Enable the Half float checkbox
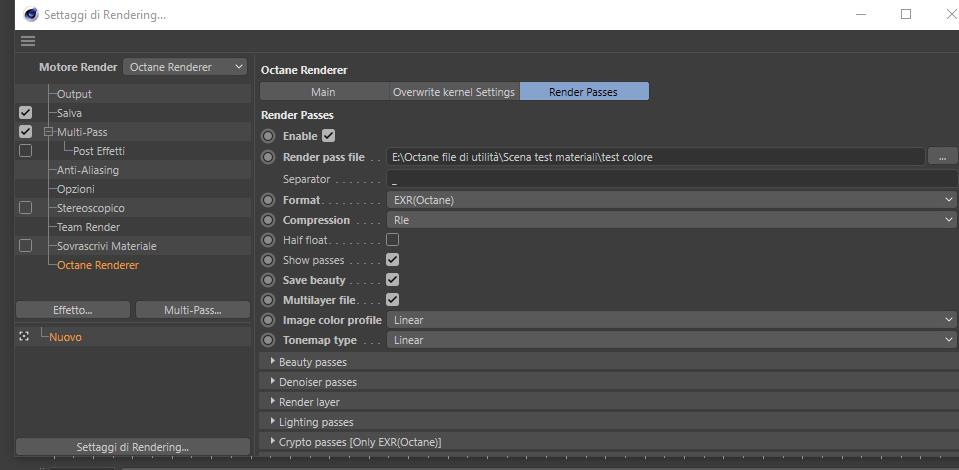This screenshot has width=959, height=470. [393, 240]
